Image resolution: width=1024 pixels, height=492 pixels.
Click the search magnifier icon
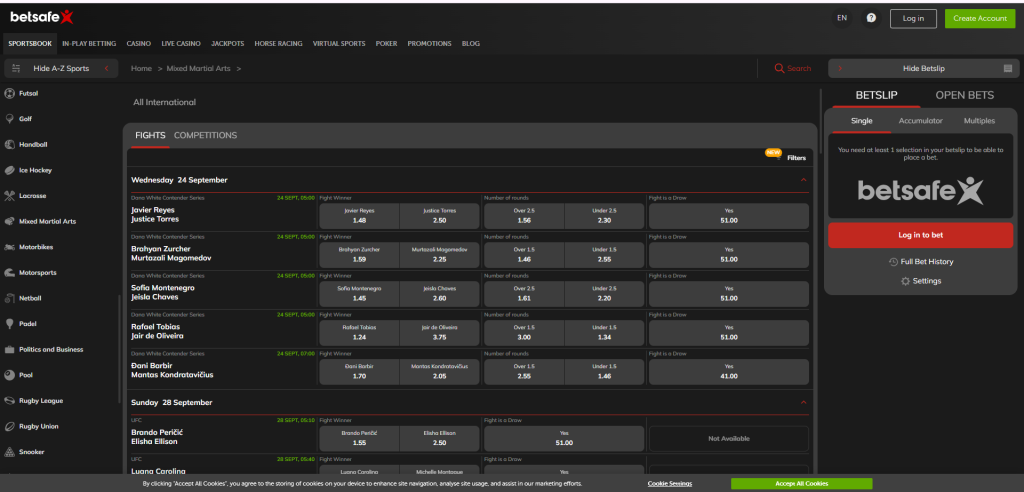coord(779,68)
